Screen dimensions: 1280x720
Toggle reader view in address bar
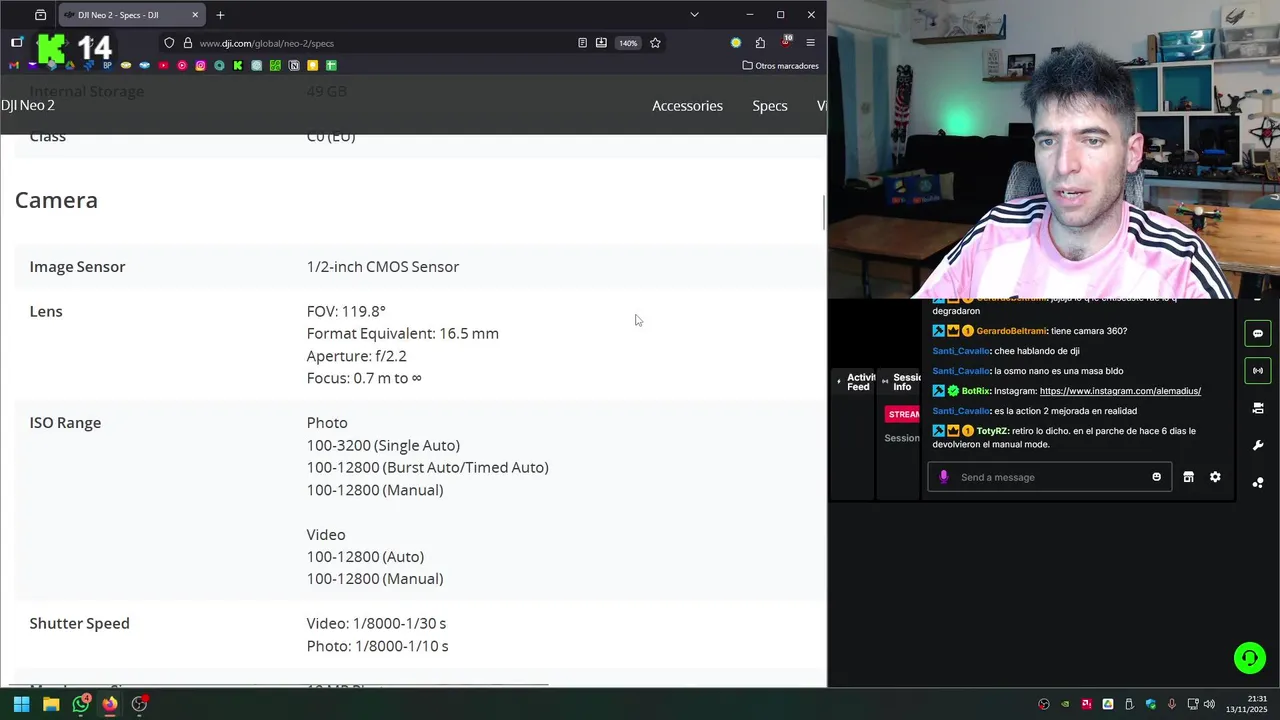click(x=582, y=43)
